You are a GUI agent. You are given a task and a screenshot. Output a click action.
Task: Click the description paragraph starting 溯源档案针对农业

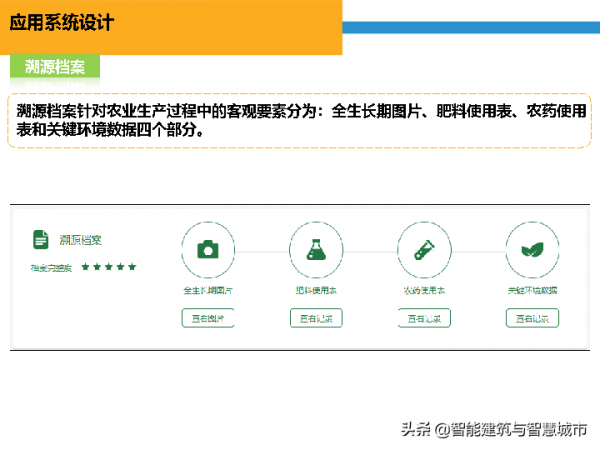coord(301,120)
